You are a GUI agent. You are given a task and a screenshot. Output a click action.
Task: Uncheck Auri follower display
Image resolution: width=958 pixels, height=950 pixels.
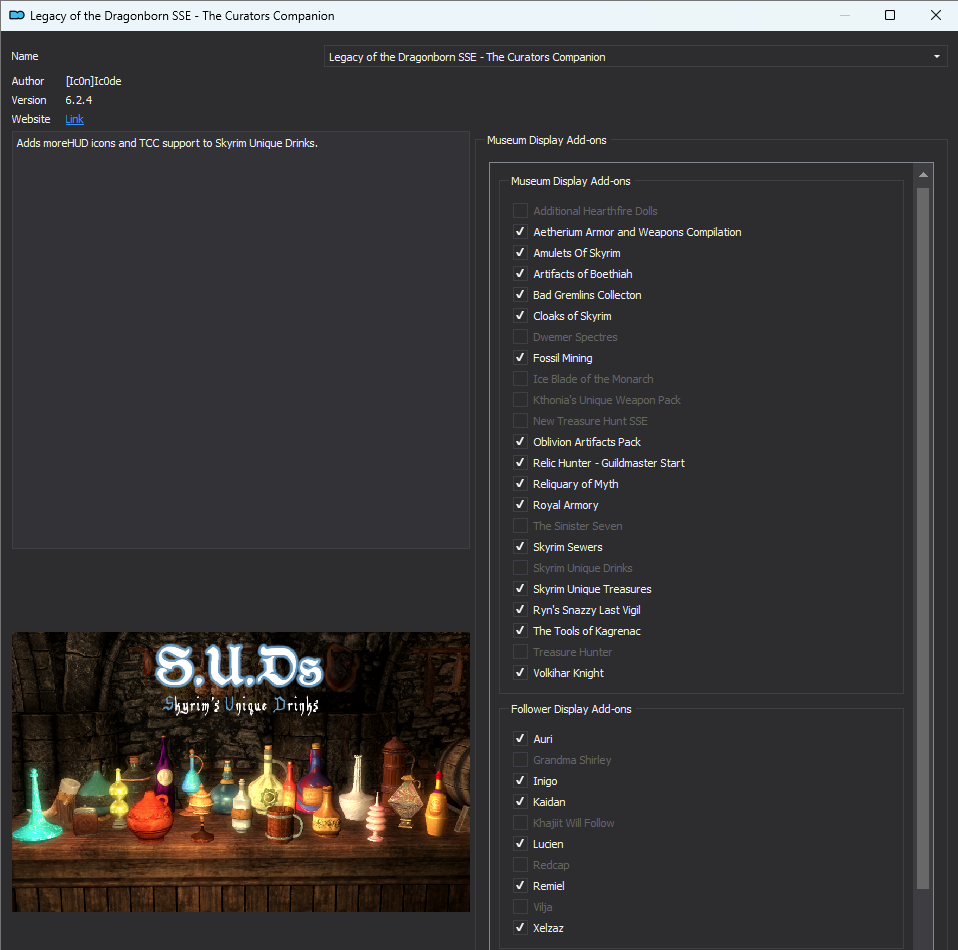pos(520,739)
